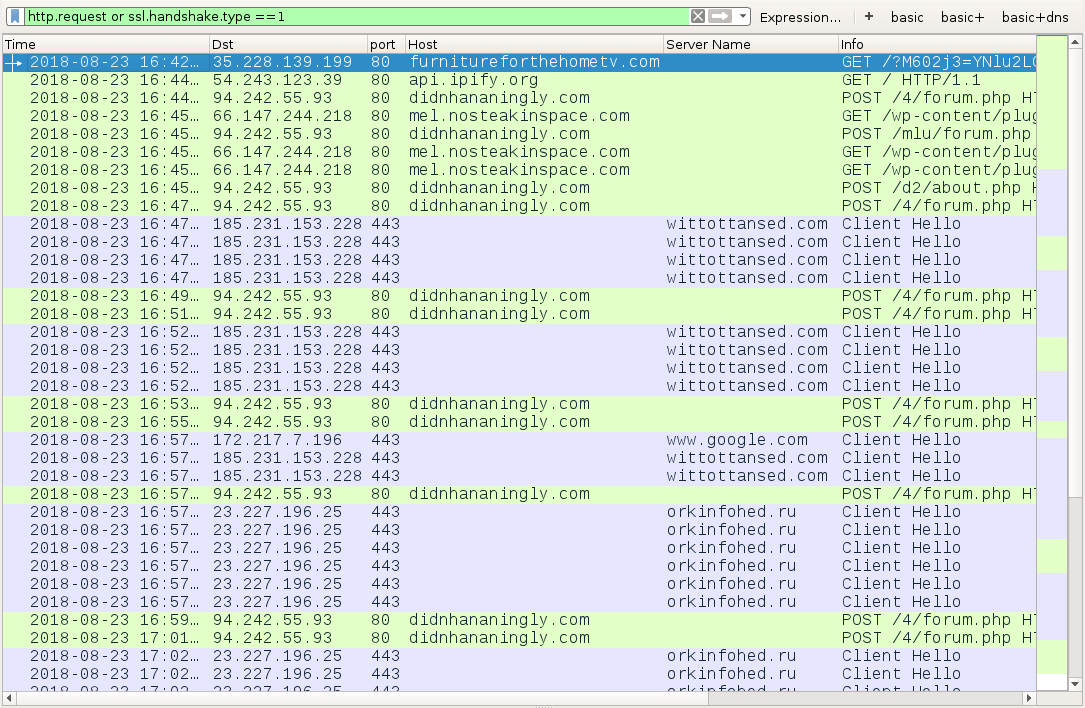Sort by the Host column header
Screen dimensions: 1085x708
click(534, 44)
